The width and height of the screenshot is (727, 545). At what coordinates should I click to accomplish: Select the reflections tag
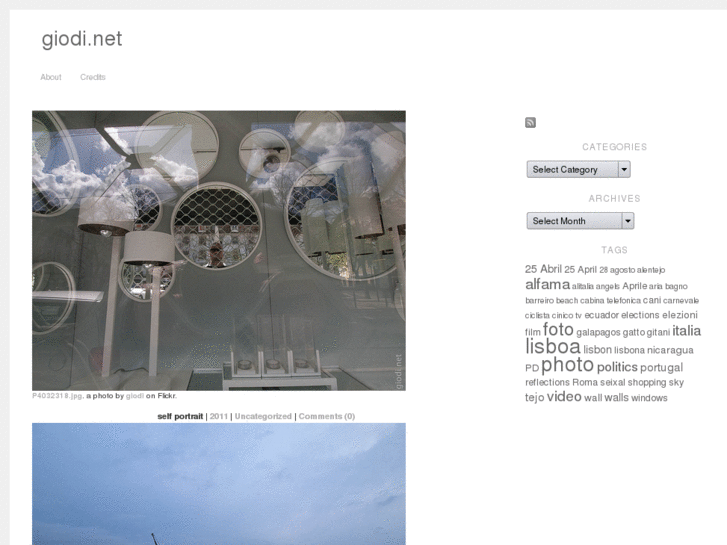(547, 382)
